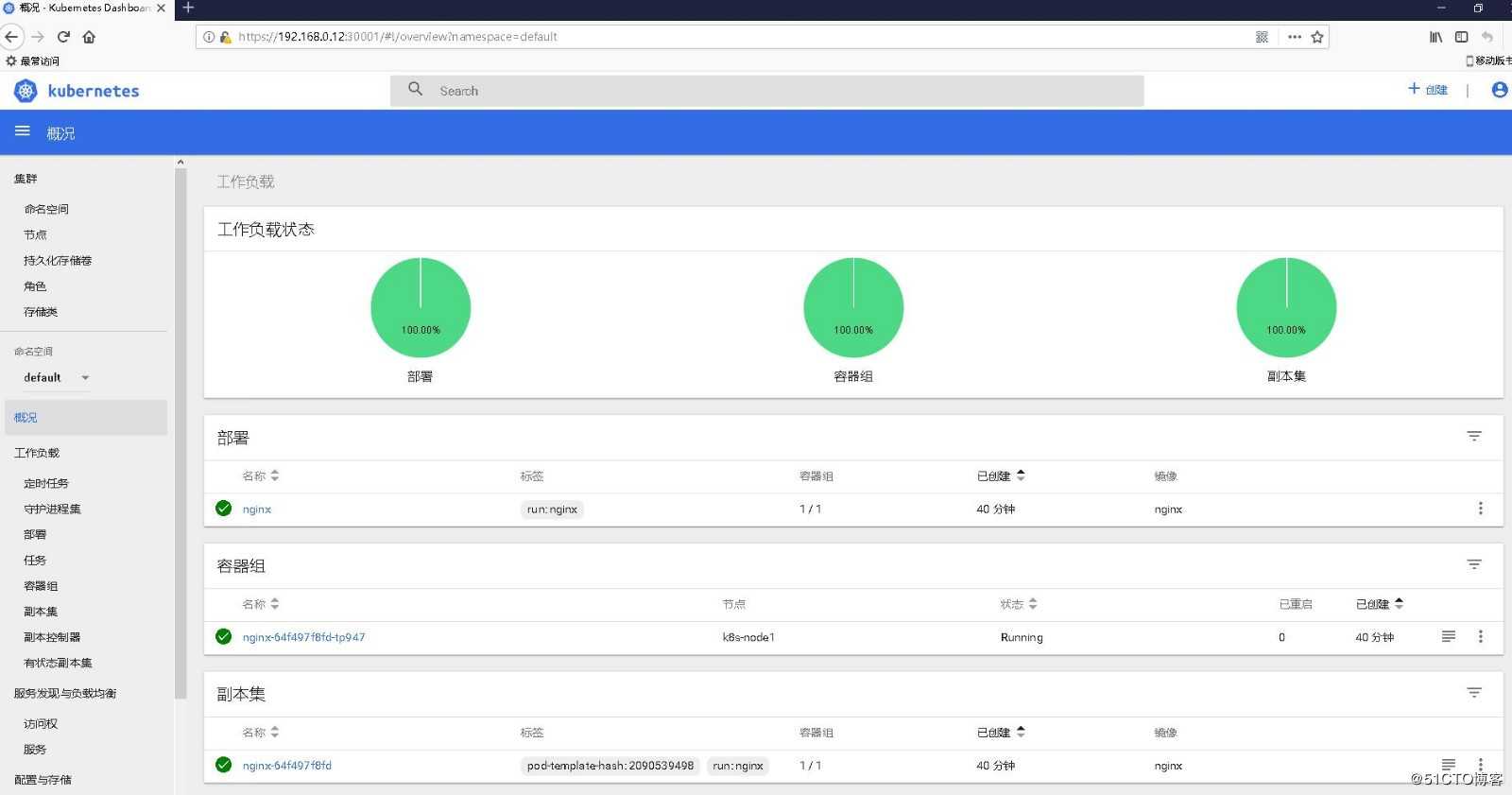Image resolution: width=1512 pixels, height=795 pixels.
Task: Filter the 部署 table
Action: (x=1474, y=436)
